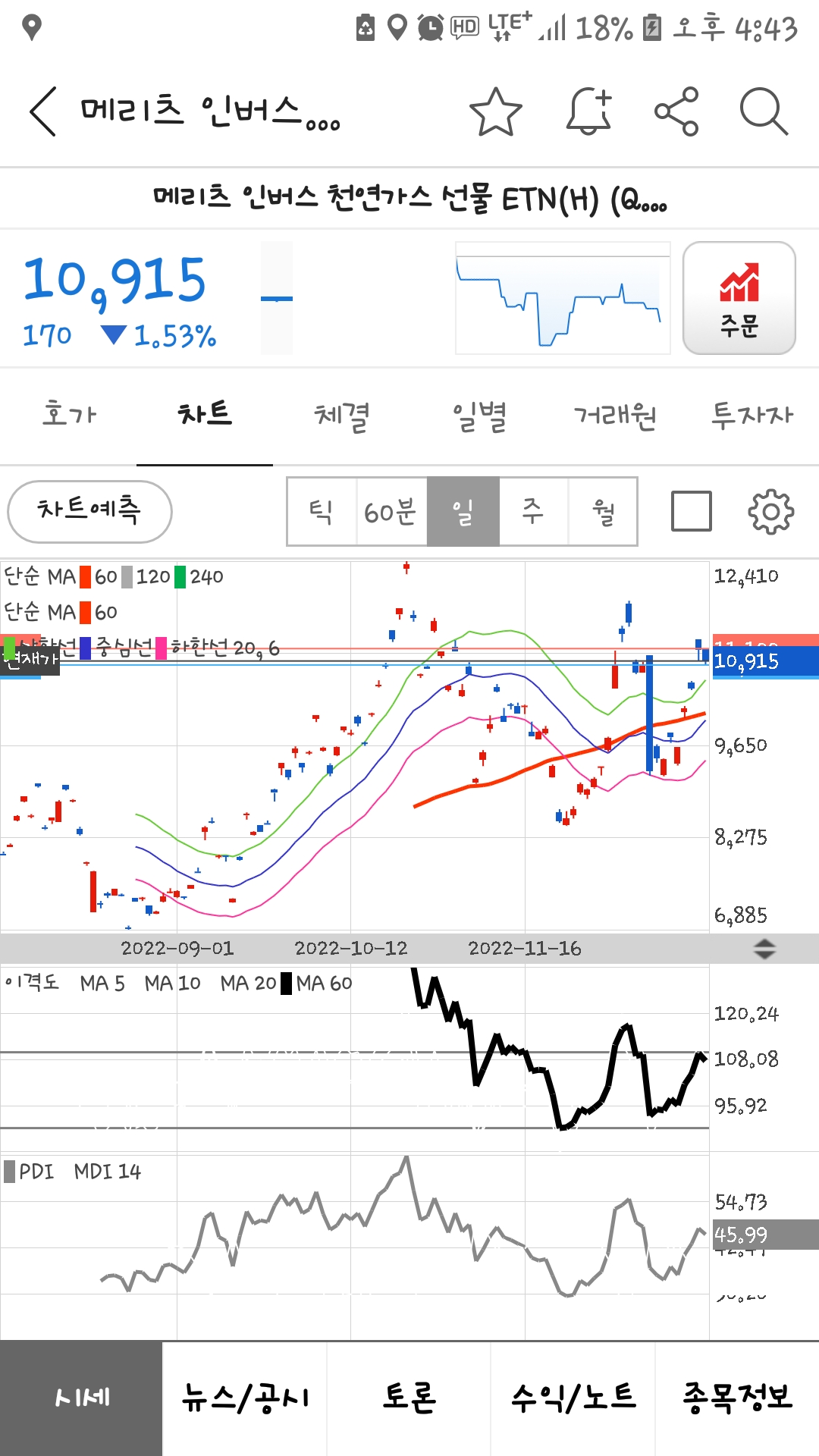Open the 투자자 tab
This screenshot has height=1456, width=819.
coord(752,416)
